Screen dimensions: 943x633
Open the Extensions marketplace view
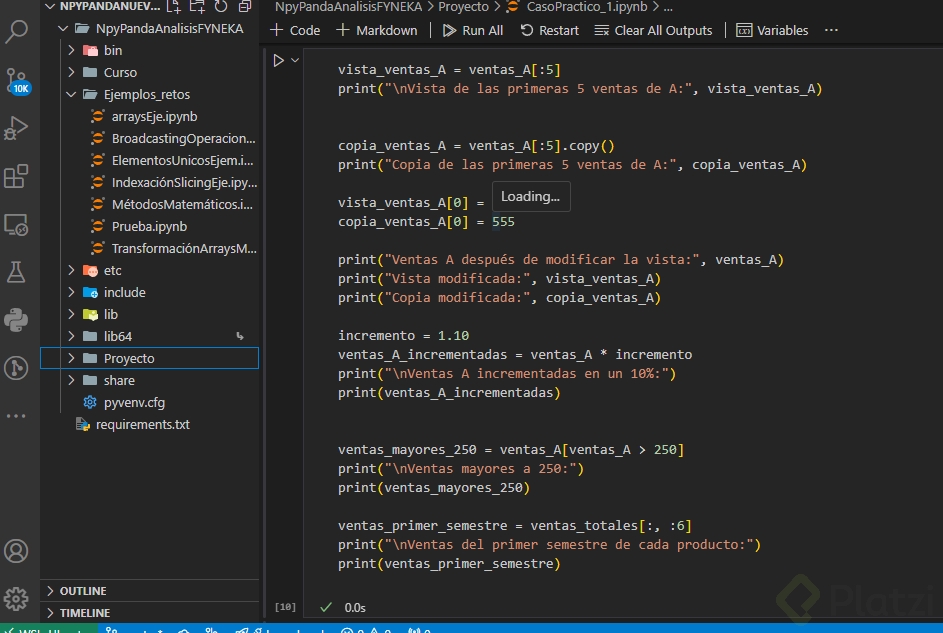click(x=17, y=177)
